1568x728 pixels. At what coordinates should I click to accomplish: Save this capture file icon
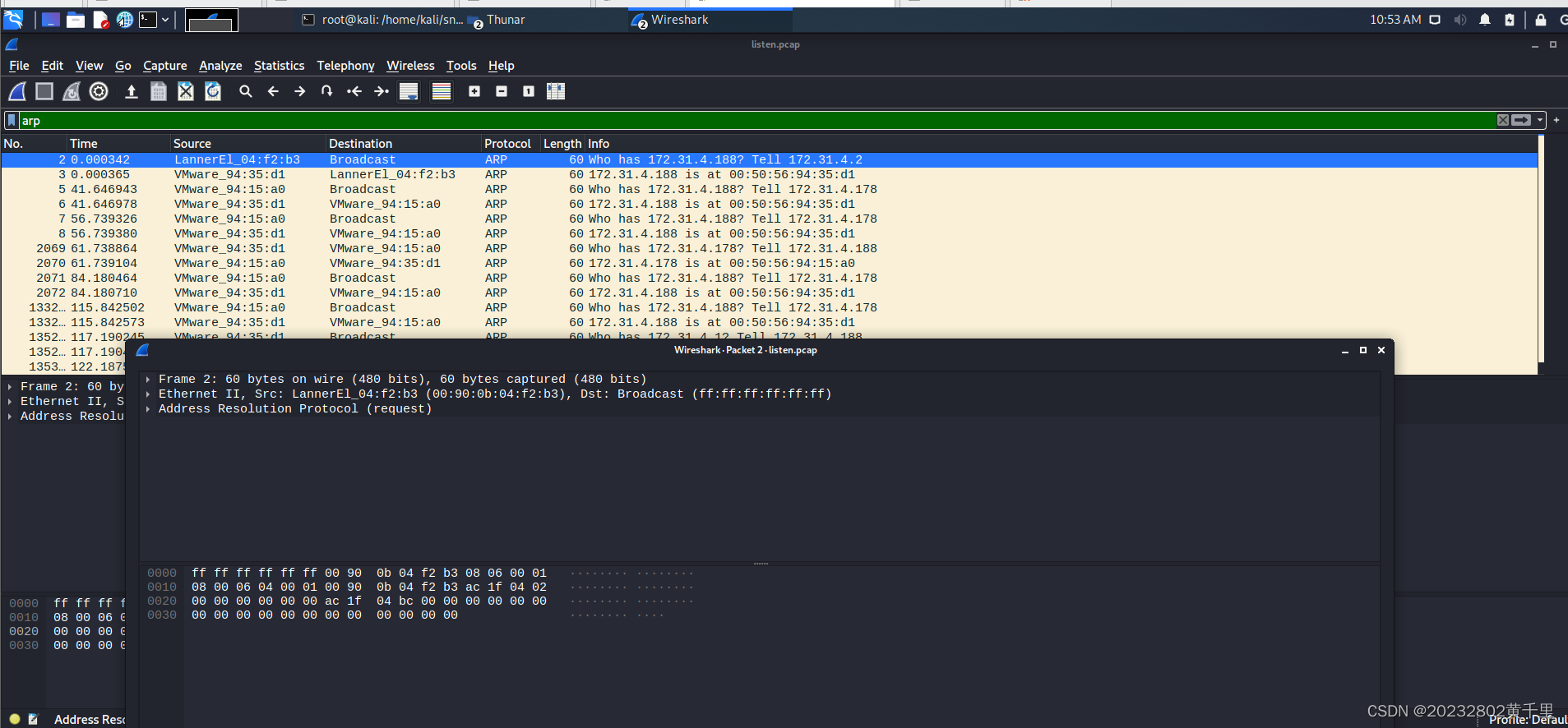159,91
